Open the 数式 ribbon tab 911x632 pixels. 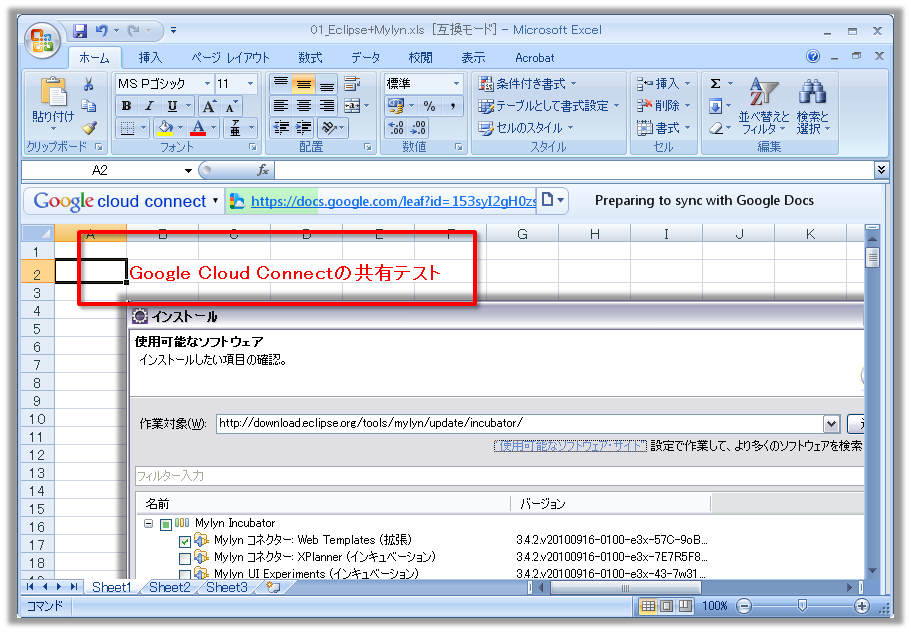(x=310, y=58)
